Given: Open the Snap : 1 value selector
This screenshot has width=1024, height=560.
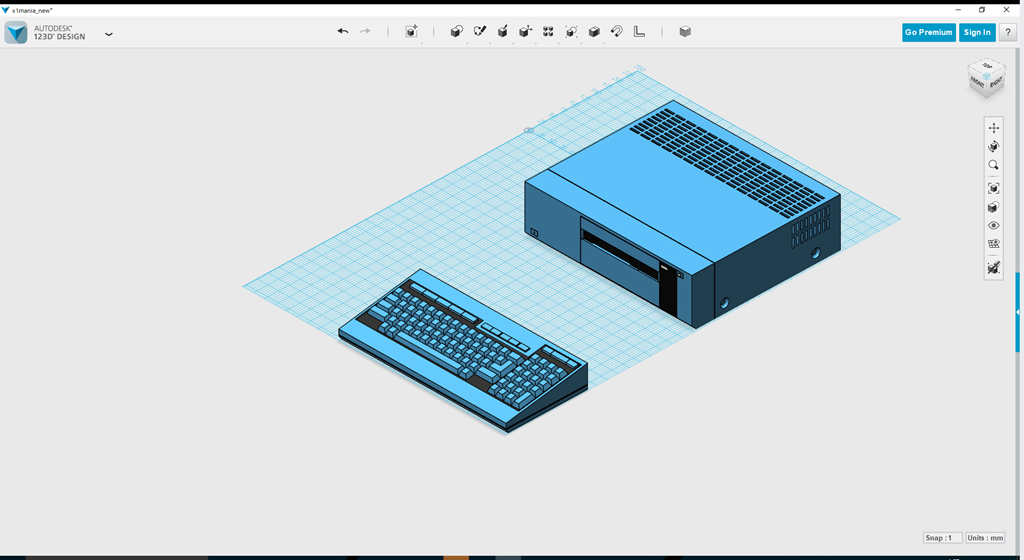Looking at the screenshot, I should 942,538.
